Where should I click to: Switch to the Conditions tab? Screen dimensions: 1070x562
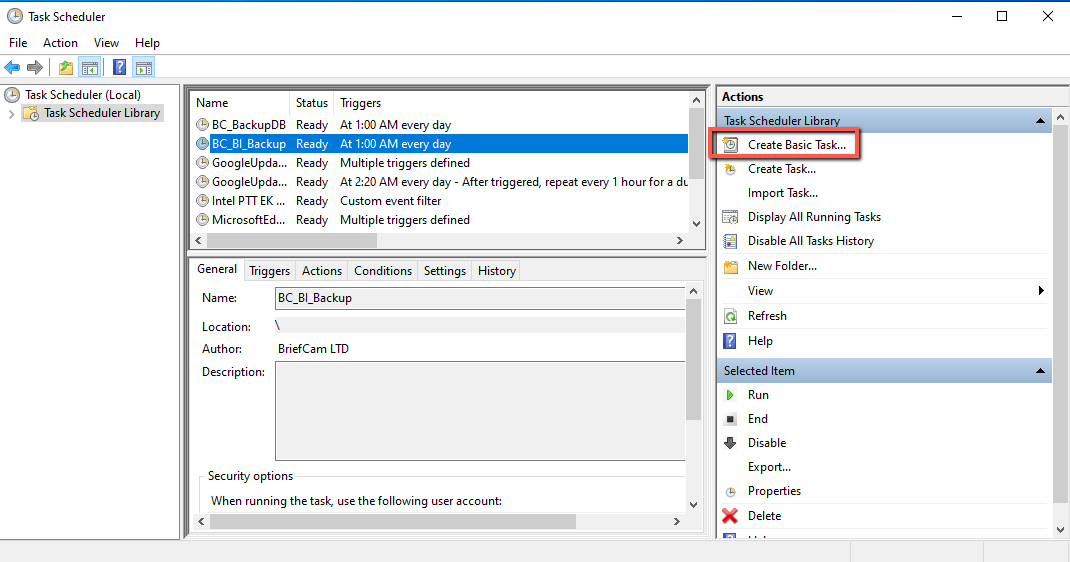pyautogui.click(x=383, y=271)
